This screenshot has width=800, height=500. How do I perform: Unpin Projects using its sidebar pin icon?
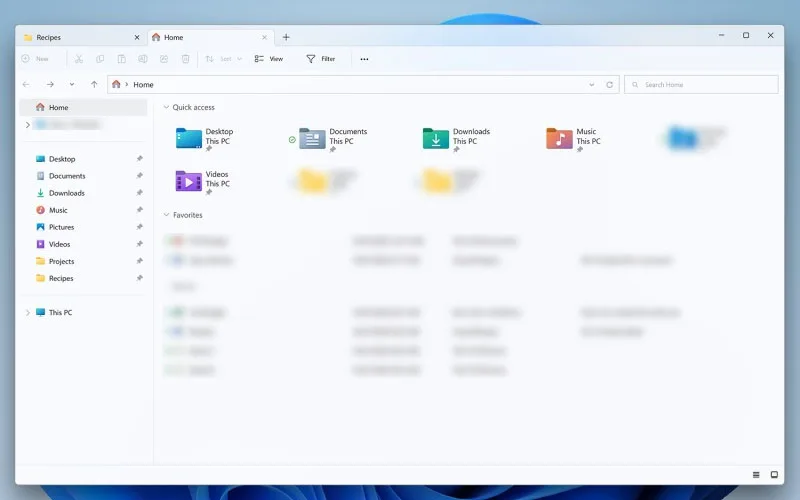click(x=139, y=261)
